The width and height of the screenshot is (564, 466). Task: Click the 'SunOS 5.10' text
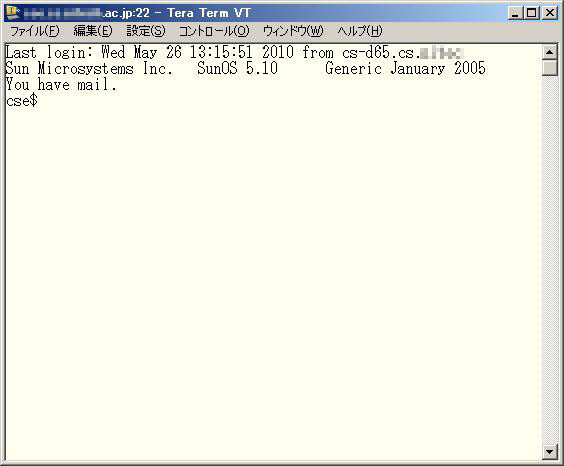click(x=237, y=68)
